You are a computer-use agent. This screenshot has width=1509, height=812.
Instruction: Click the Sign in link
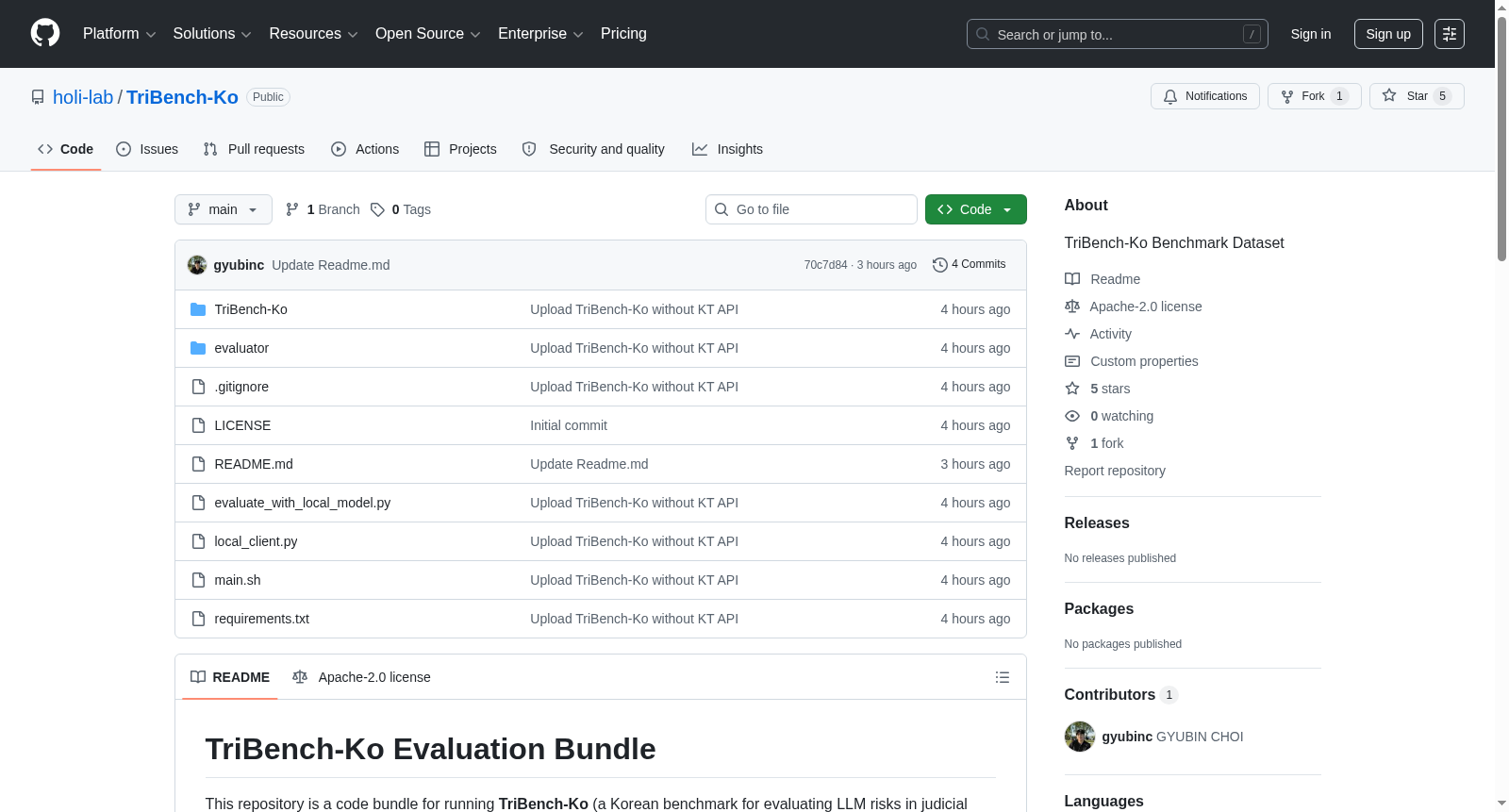click(1311, 34)
